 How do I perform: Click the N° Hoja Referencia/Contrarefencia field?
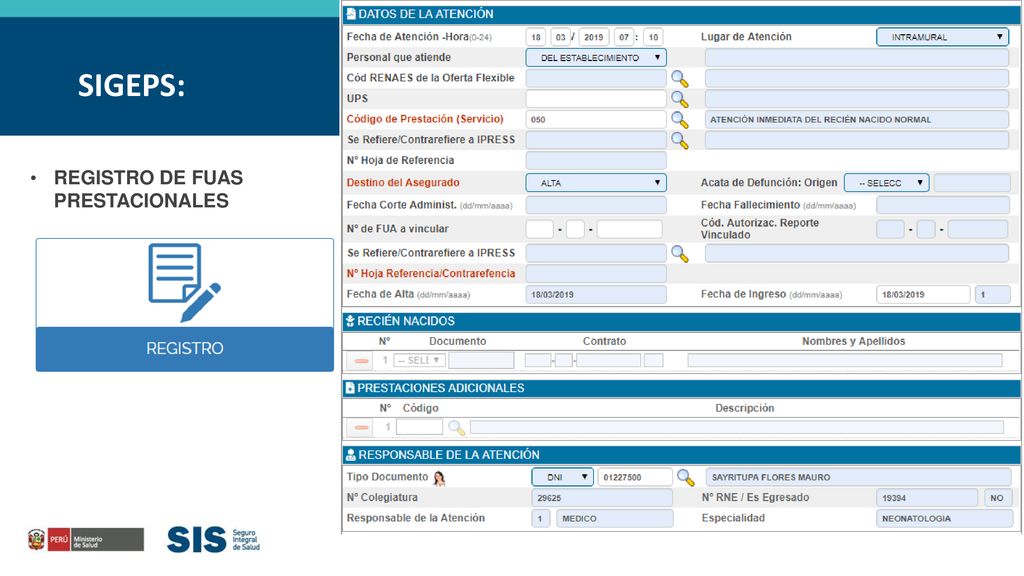point(596,274)
